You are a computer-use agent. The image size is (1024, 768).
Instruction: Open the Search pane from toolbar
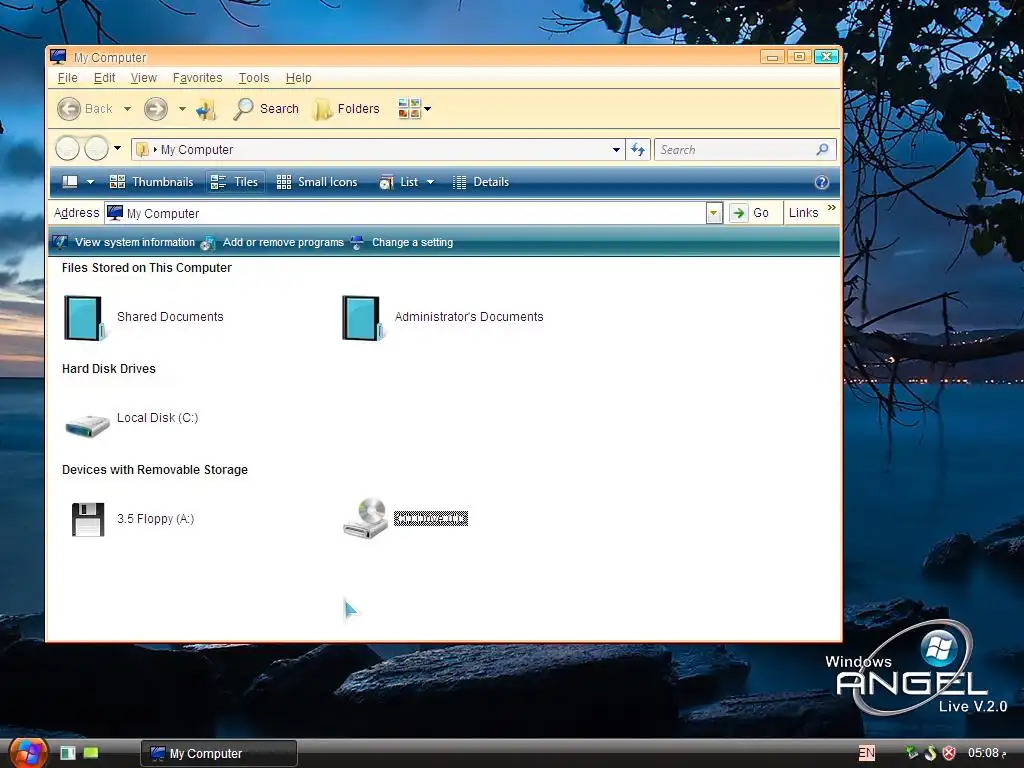266,109
